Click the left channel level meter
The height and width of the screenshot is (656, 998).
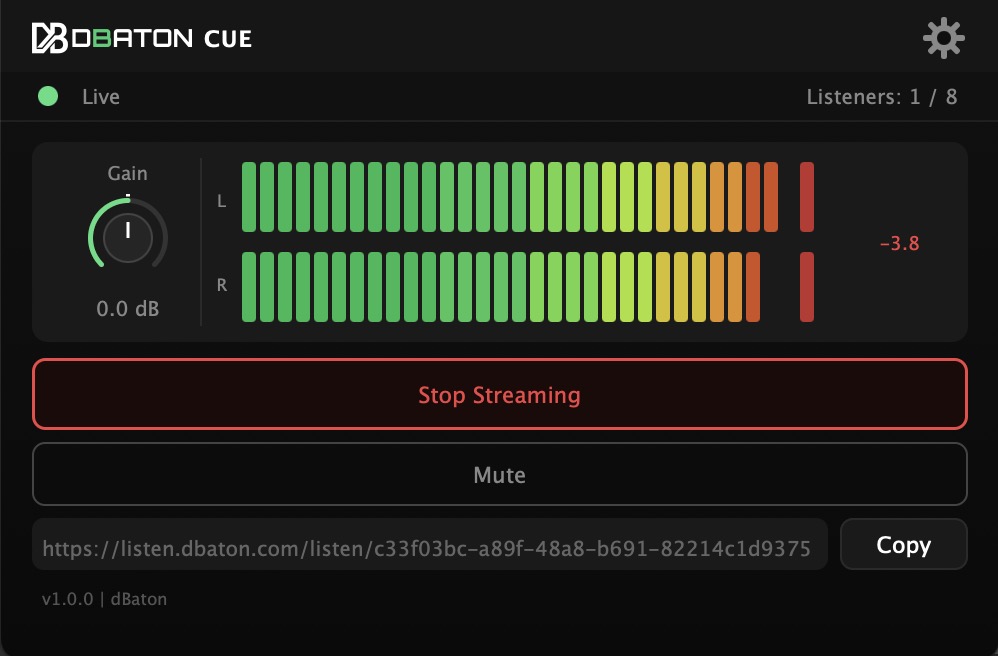pos(510,197)
